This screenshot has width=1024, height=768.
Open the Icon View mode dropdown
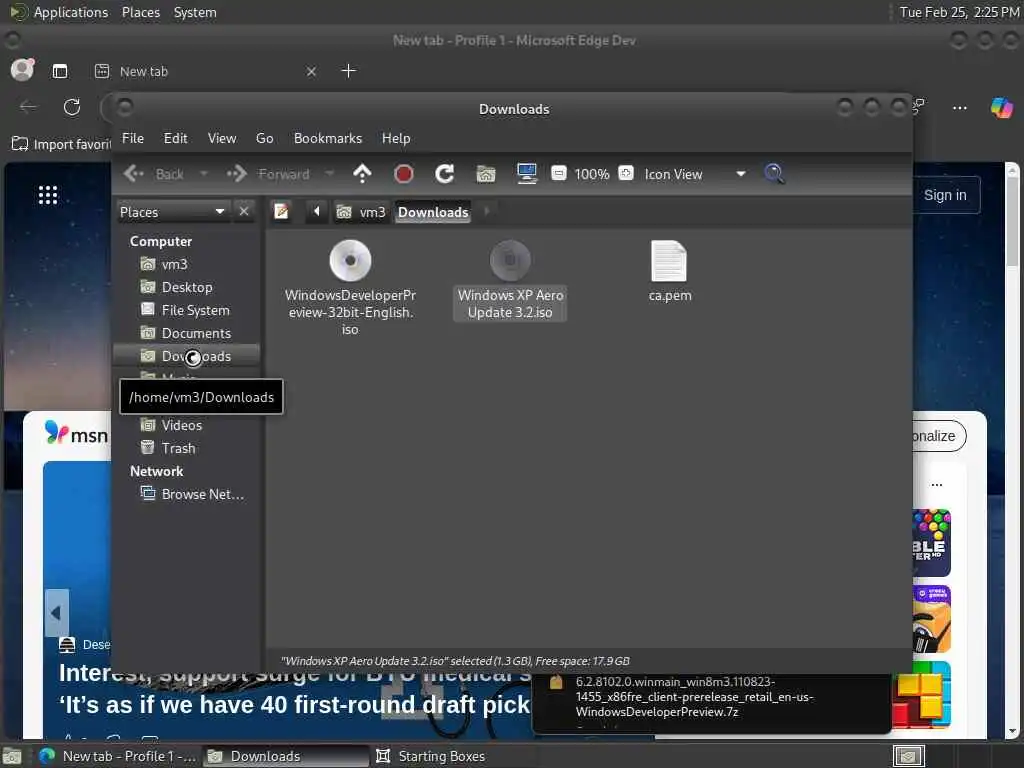coord(695,174)
